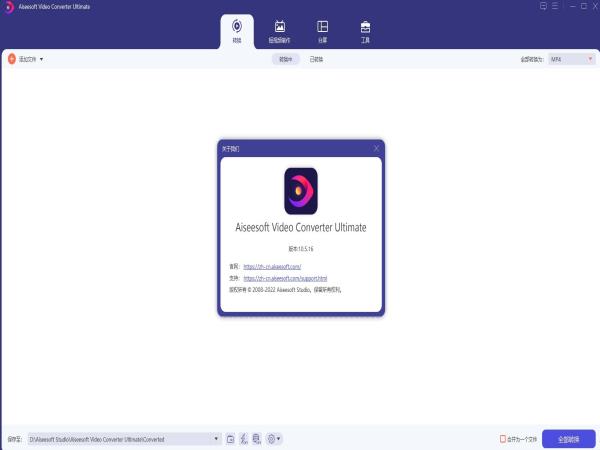Expand the save path dropdown
600x450 pixels.
coord(217,439)
